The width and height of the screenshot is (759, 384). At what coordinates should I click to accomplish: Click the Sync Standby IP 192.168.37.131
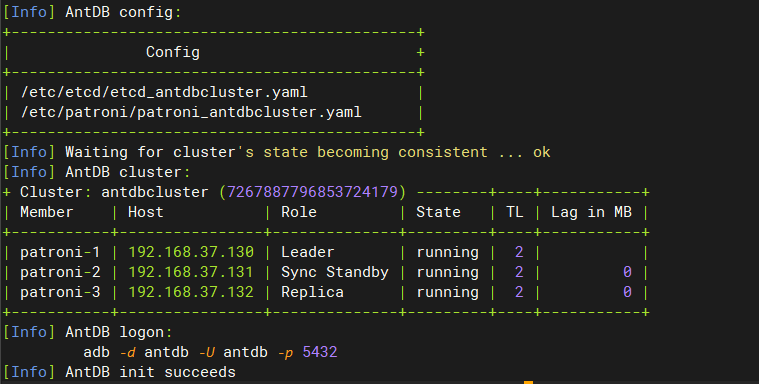click(x=191, y=272)
